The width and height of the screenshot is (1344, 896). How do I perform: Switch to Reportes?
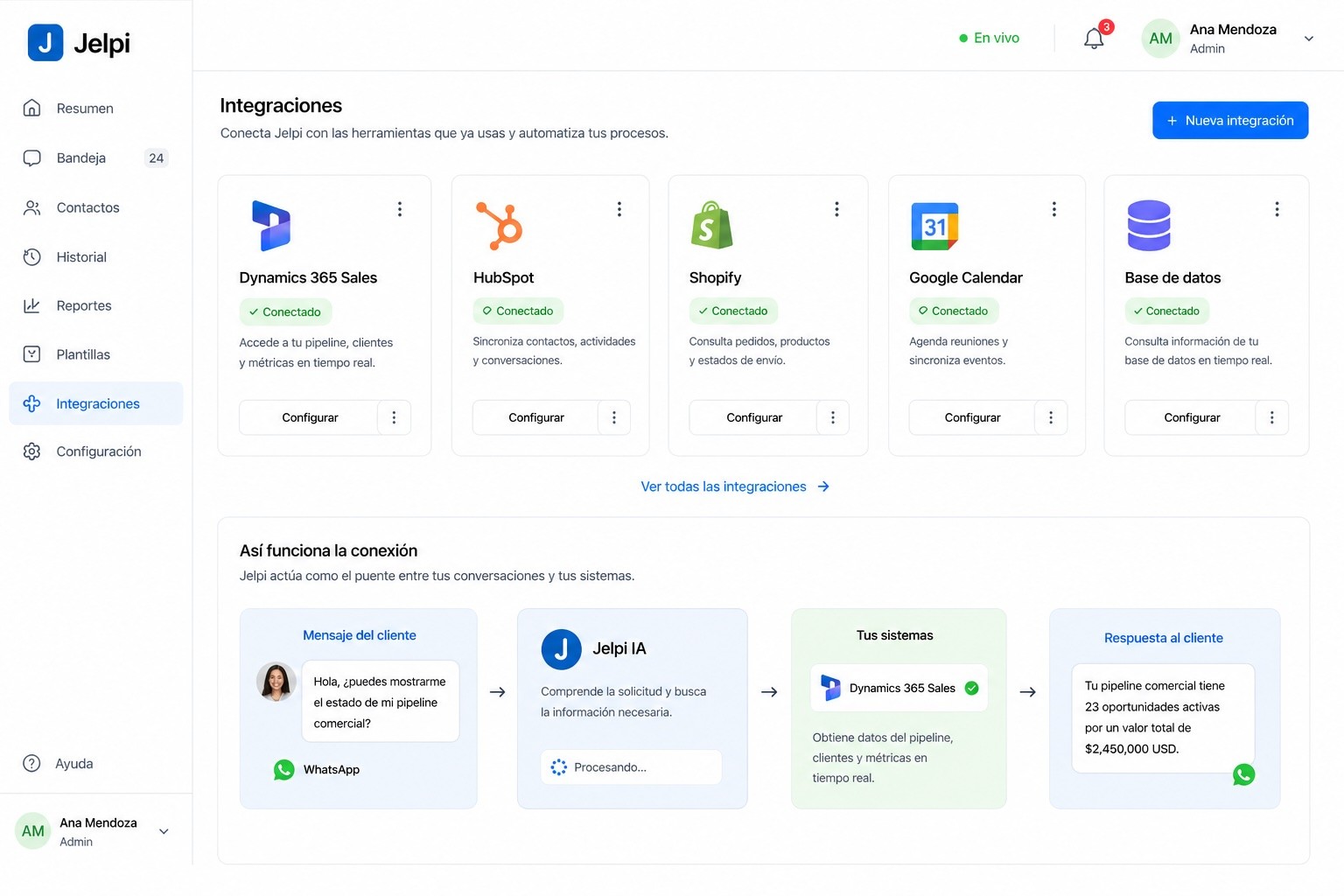tap(96, 305)
